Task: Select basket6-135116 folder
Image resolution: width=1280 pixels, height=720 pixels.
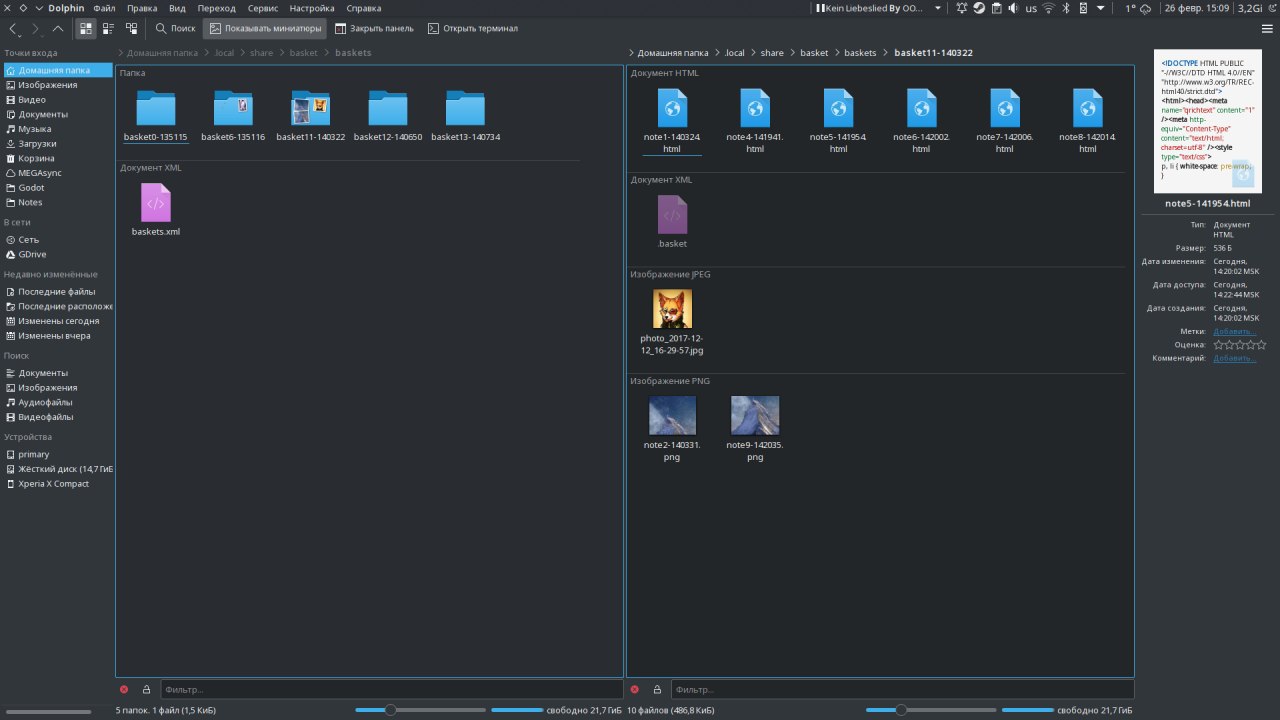Action: [233, 115]
